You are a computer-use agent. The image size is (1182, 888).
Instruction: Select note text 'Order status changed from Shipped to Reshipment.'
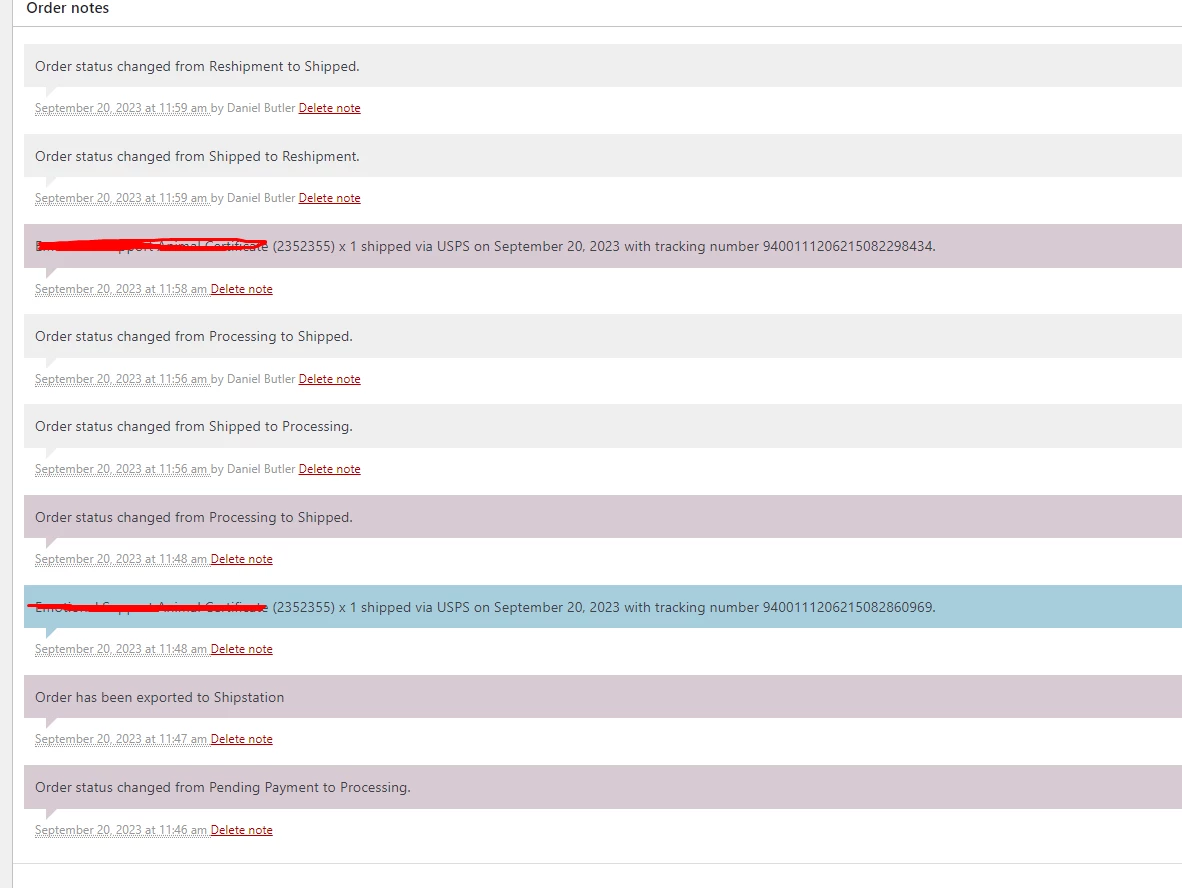coord(198,156)
